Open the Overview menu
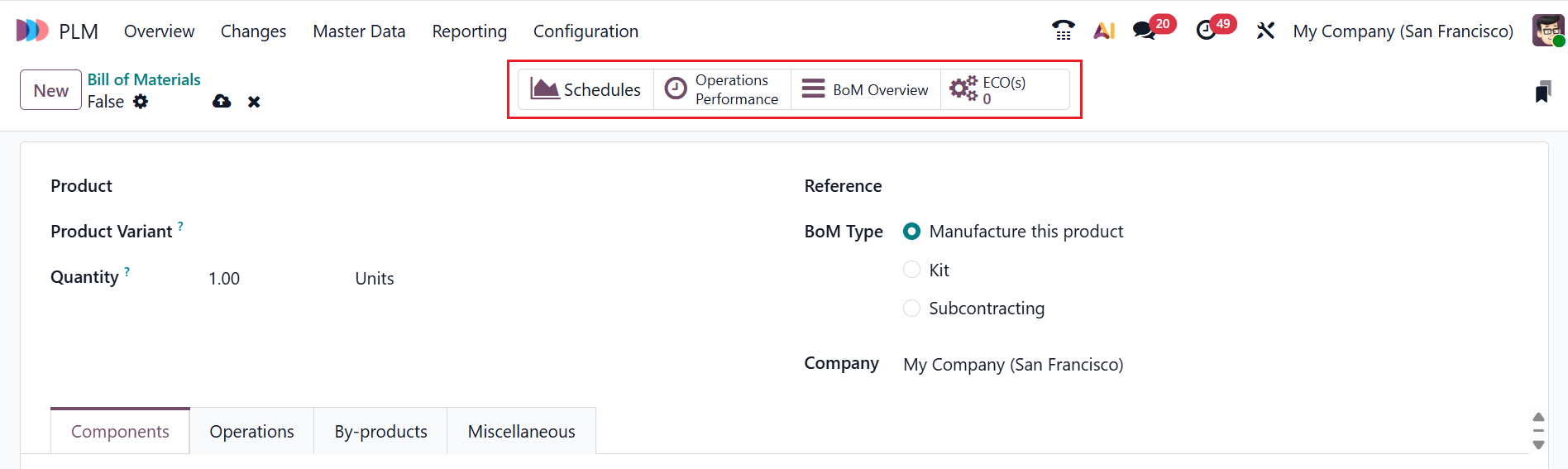1568x469 pixels. click(159, 31)
